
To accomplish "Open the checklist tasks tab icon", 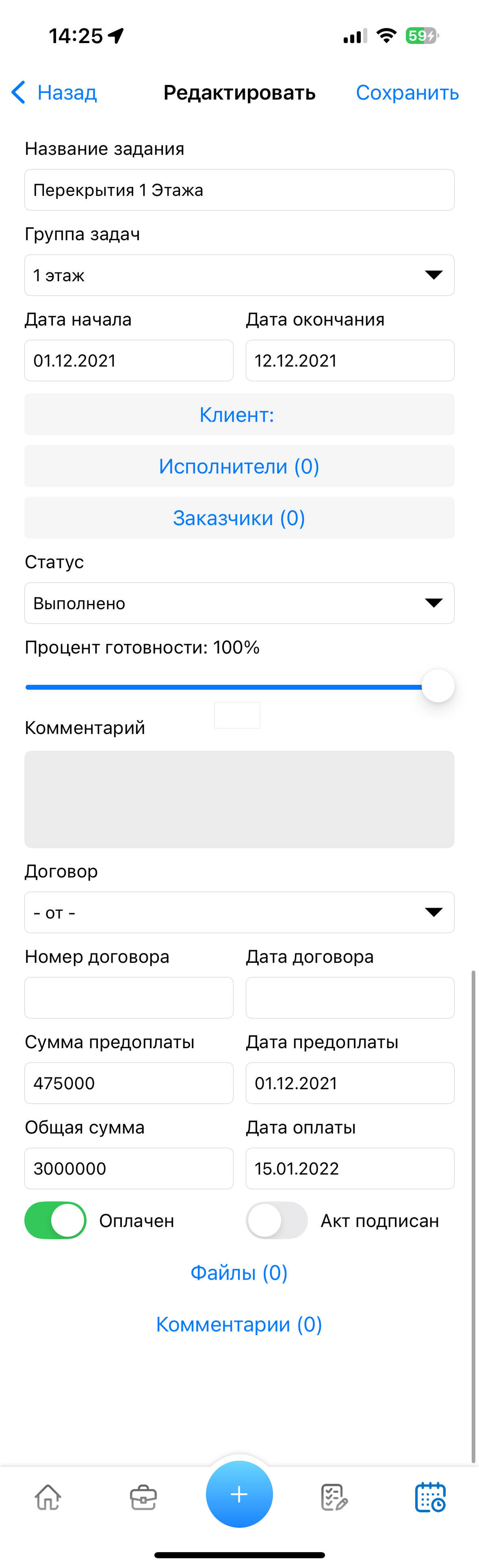I will [x=334, y=1497].
